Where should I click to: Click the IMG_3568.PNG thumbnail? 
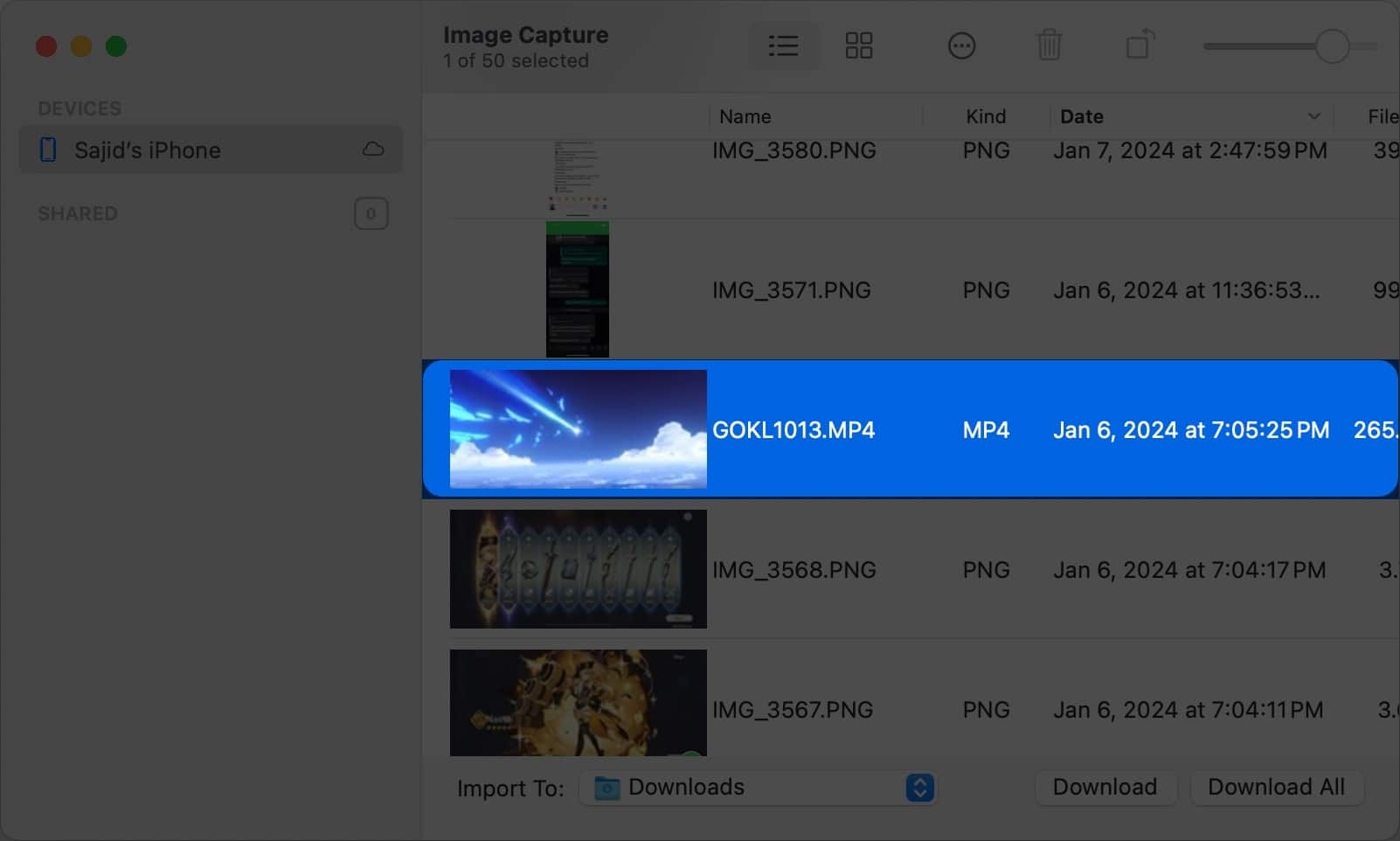[578, 569]
